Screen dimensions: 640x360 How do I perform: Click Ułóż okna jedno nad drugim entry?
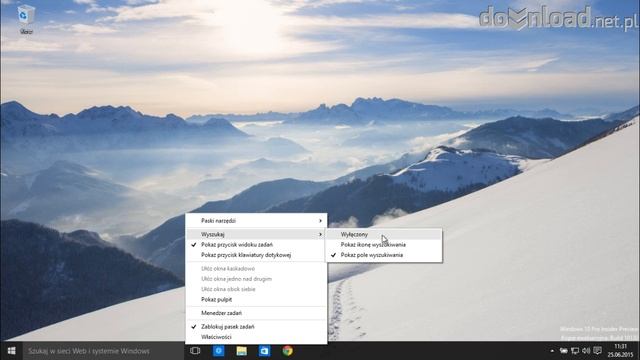click(256, 279)
